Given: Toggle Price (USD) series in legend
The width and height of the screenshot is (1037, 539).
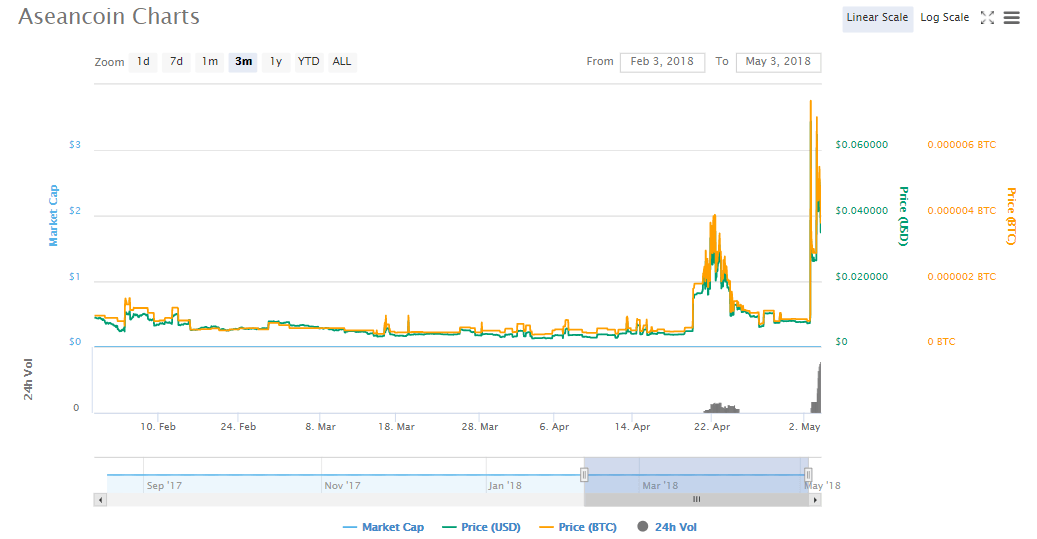Looking at the screenshot, I should 480,527.
